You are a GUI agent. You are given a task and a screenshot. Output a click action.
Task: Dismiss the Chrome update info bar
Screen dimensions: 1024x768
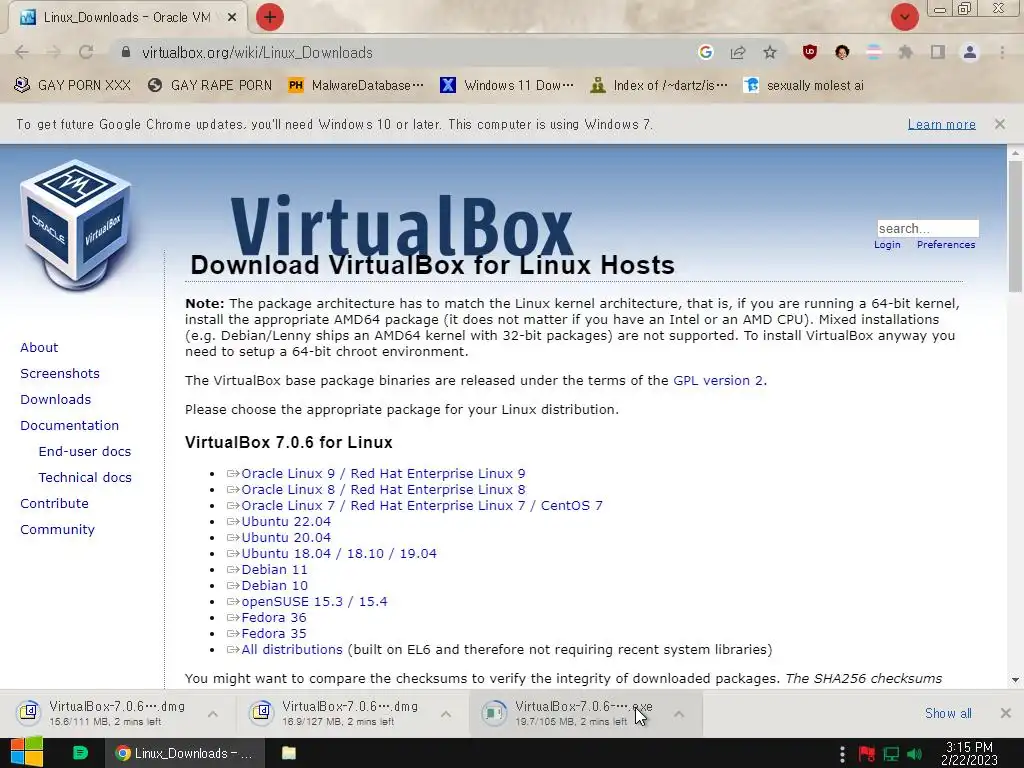(x=1000, y=123)
